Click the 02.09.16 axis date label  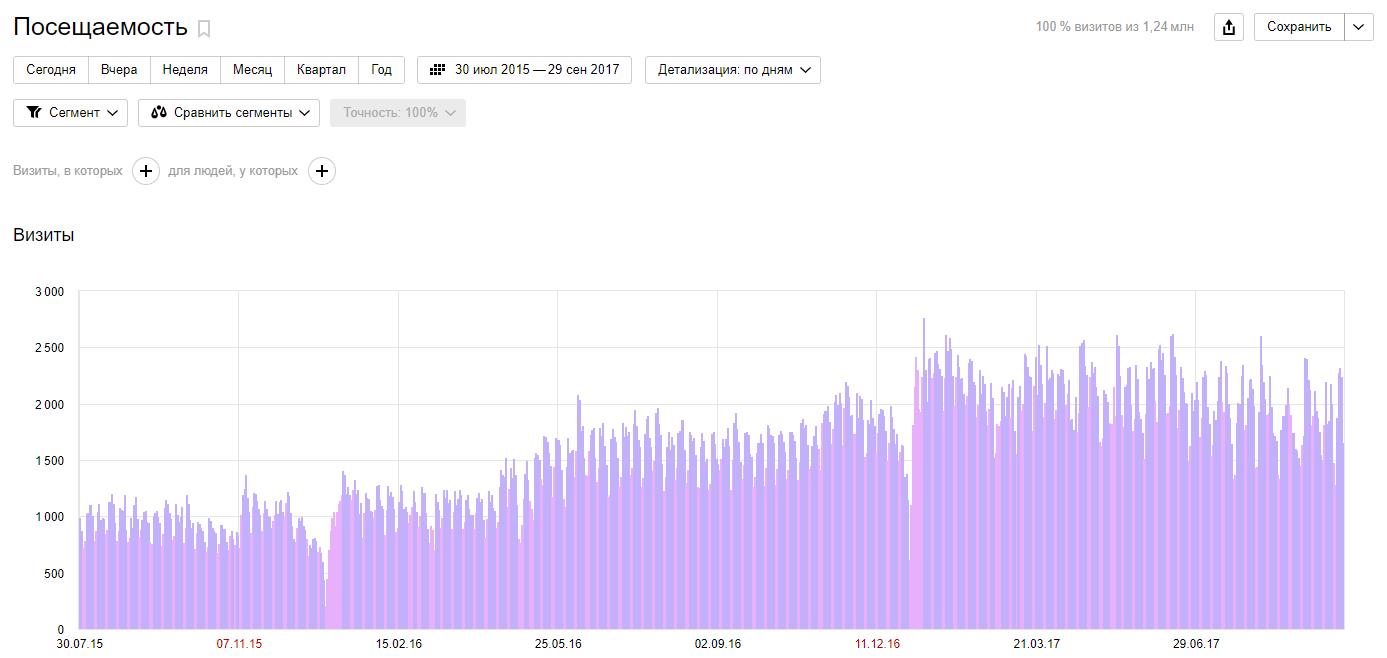pyautogui.click(x=718, y=644)
